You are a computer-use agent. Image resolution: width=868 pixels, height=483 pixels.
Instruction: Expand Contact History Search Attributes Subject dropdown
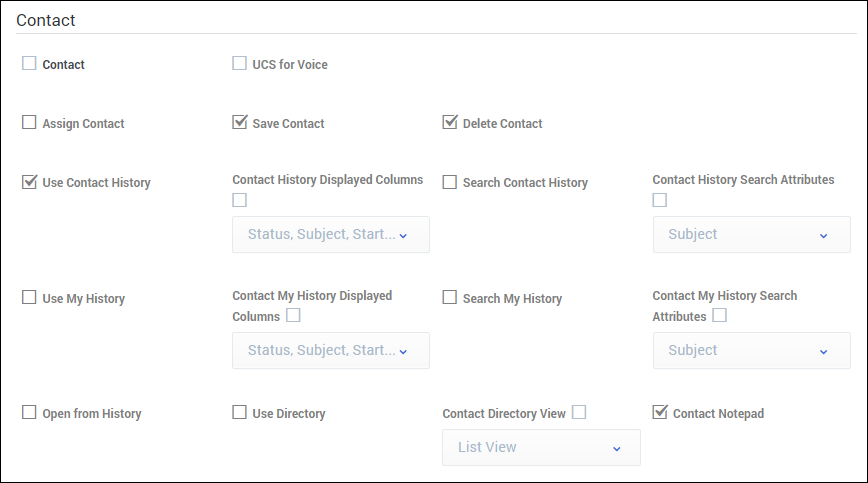click(751, 235)
